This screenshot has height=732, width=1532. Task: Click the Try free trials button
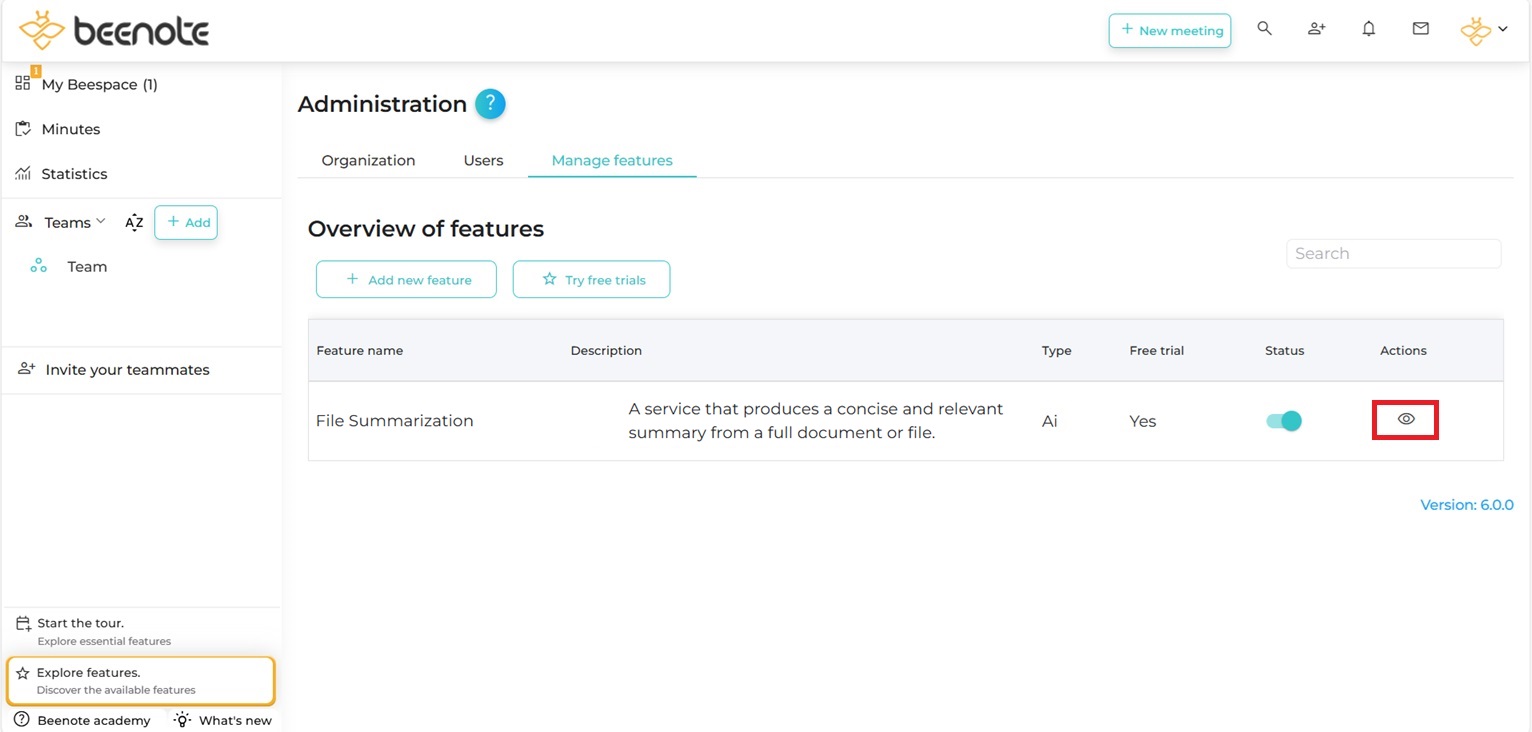pos(591,280)
